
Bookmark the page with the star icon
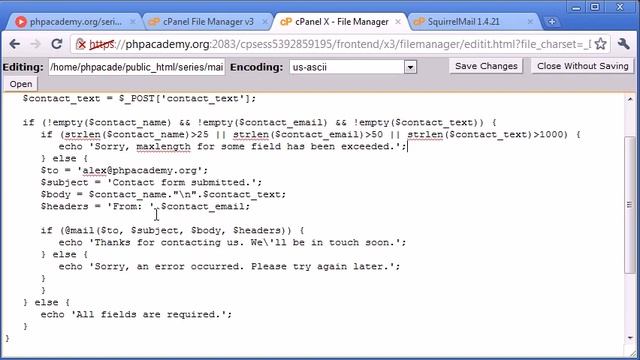[x=600, y=44]
